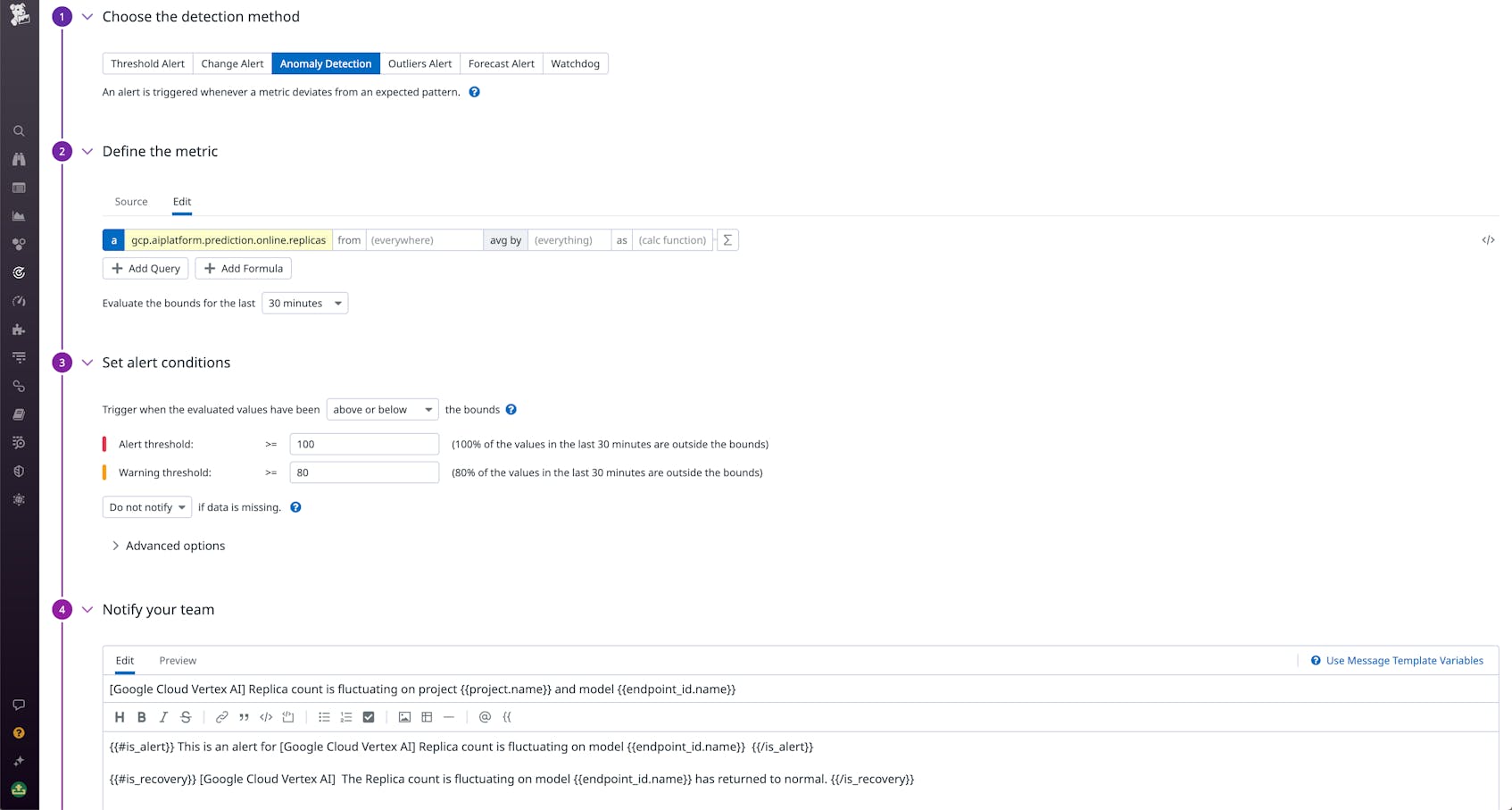The height and width of the screenshot is (810, 1512).
Task: Select the Watchdog binoculars icon in the sidebar
Action: point(19,159)
